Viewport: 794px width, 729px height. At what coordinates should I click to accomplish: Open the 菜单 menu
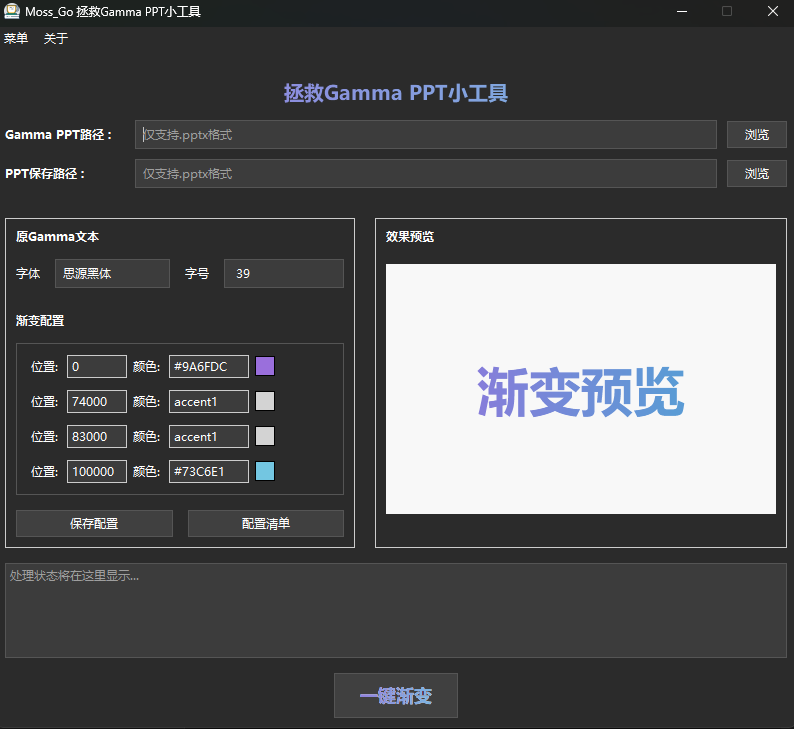click(16, 39)
